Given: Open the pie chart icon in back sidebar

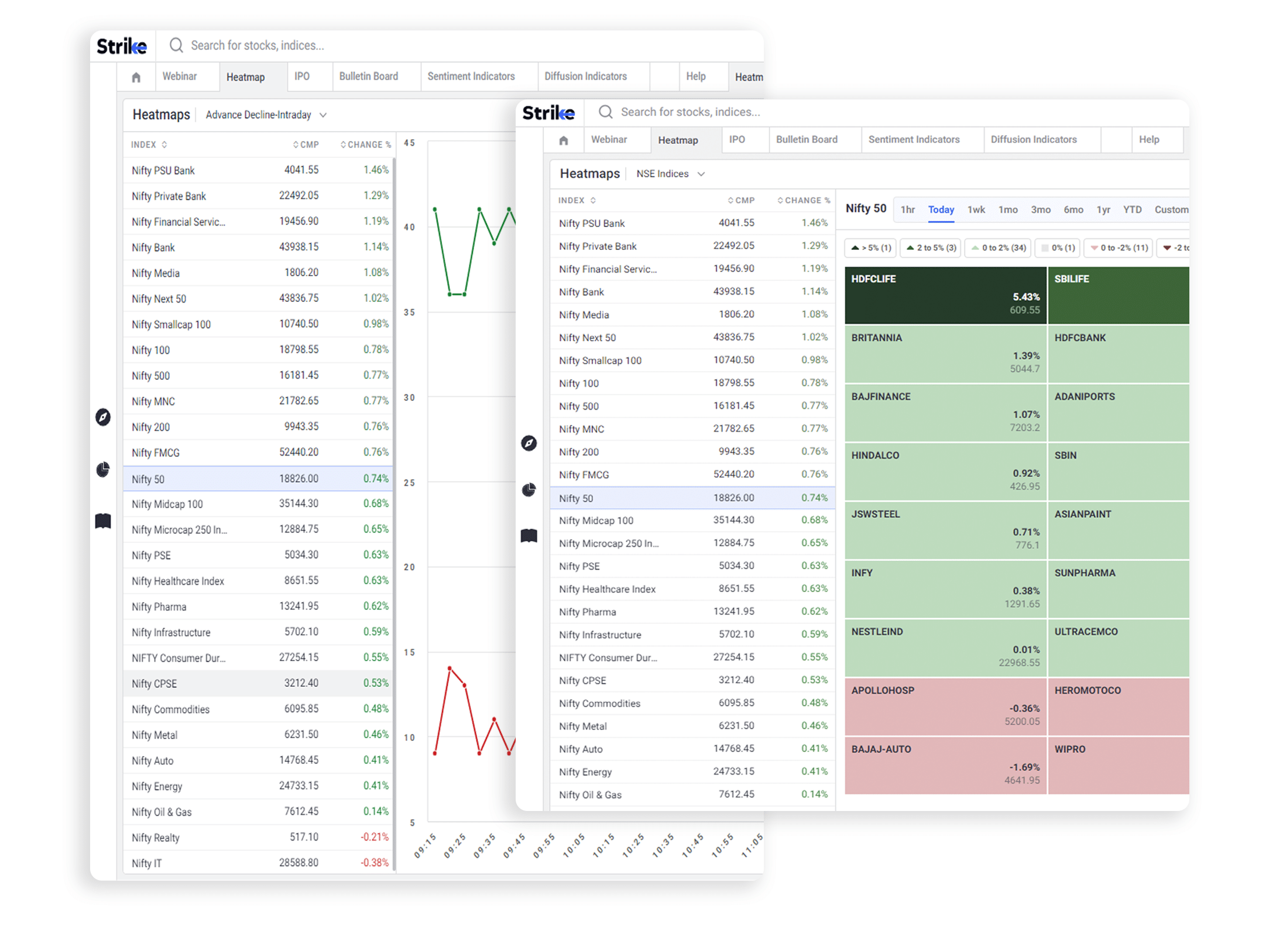Looking at the screenshot, I should (103, 469).
